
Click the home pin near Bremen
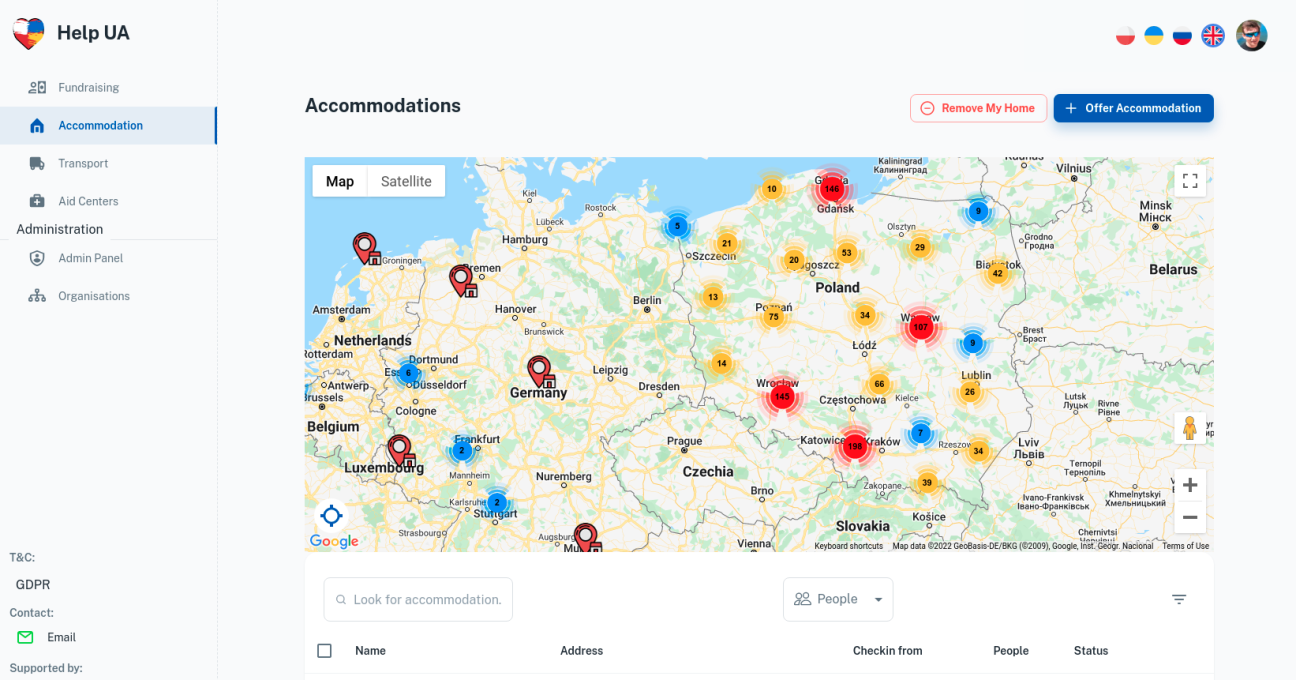click(463, 281)
